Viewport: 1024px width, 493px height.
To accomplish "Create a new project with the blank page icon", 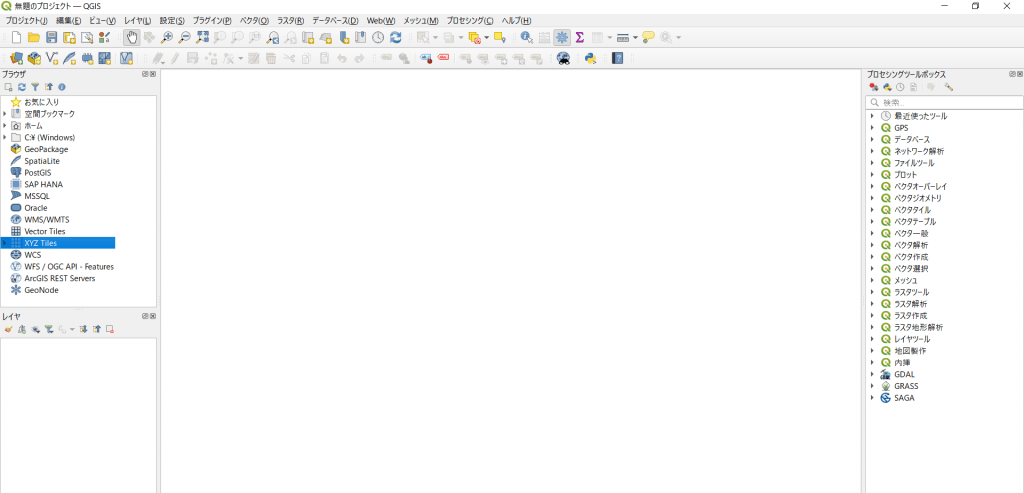I will (x=17, y=38).
